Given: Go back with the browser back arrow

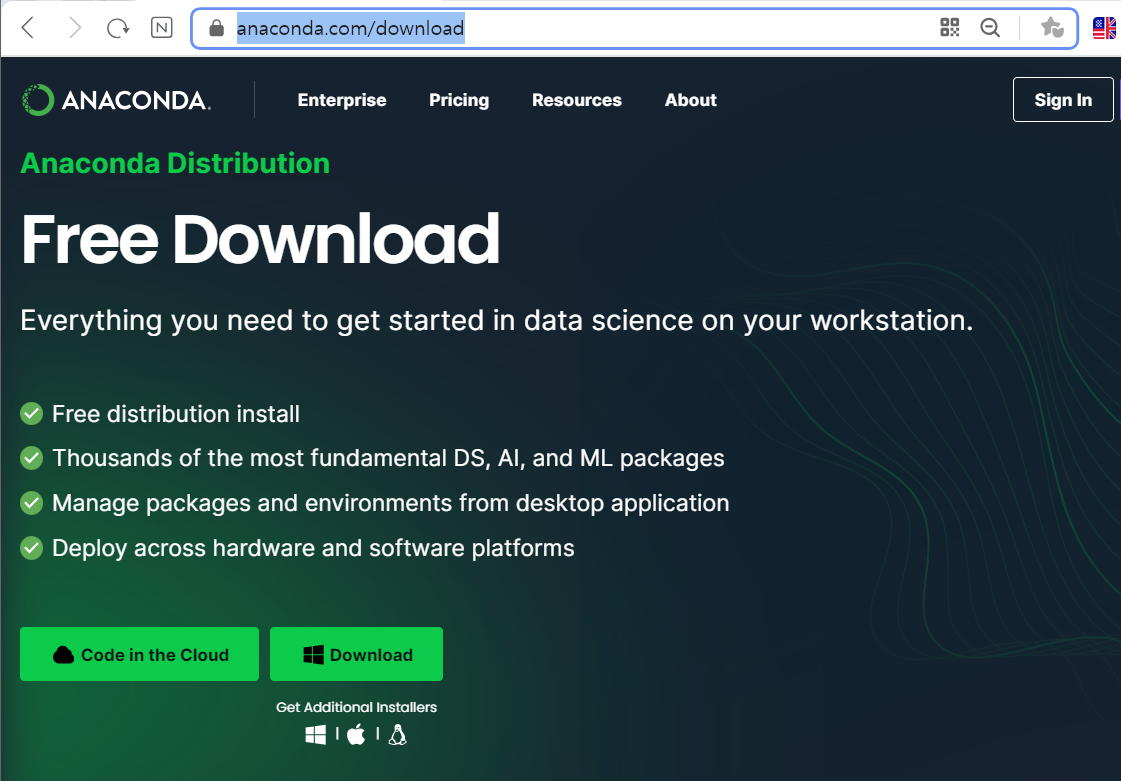Looking at the screenshot, I should tap(28, 28).
